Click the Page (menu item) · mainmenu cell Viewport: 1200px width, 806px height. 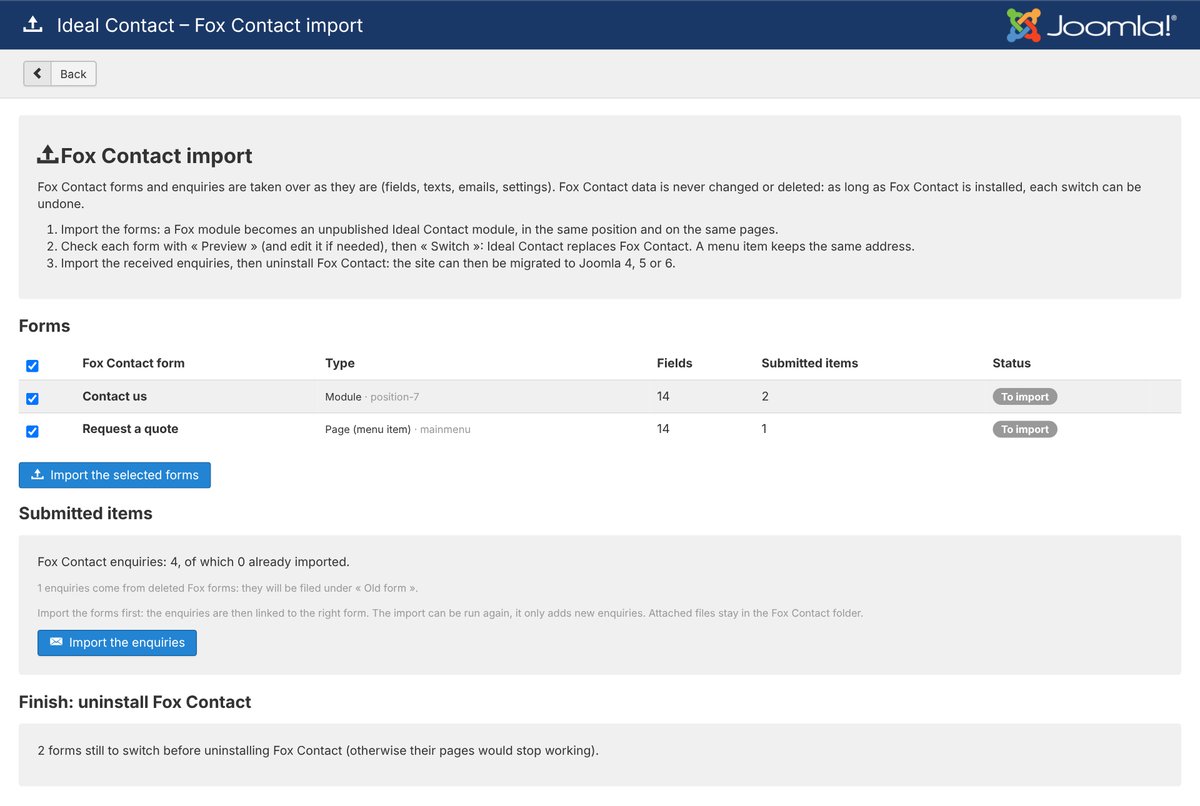pyautogui.click(x=397, y=429)
